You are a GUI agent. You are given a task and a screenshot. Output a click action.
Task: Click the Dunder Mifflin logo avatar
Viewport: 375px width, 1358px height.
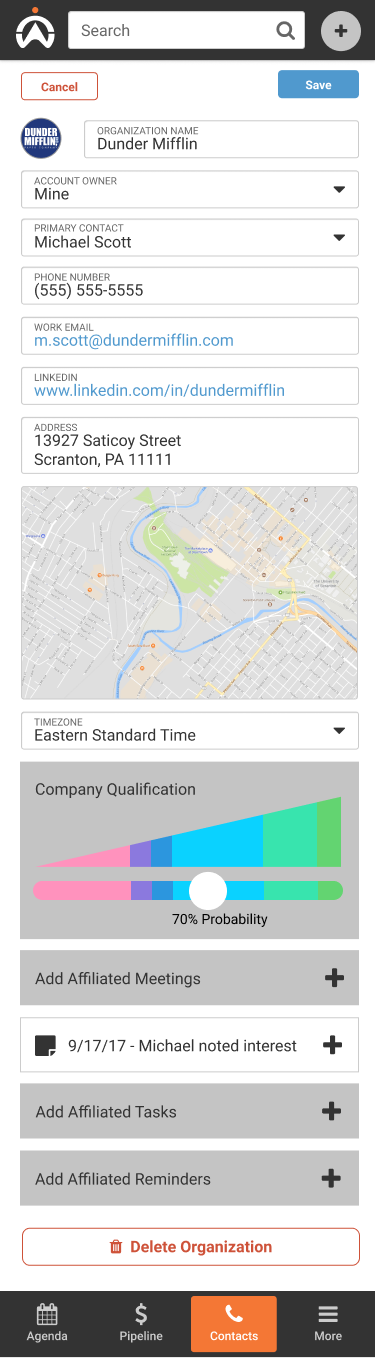tap(41, 139)
